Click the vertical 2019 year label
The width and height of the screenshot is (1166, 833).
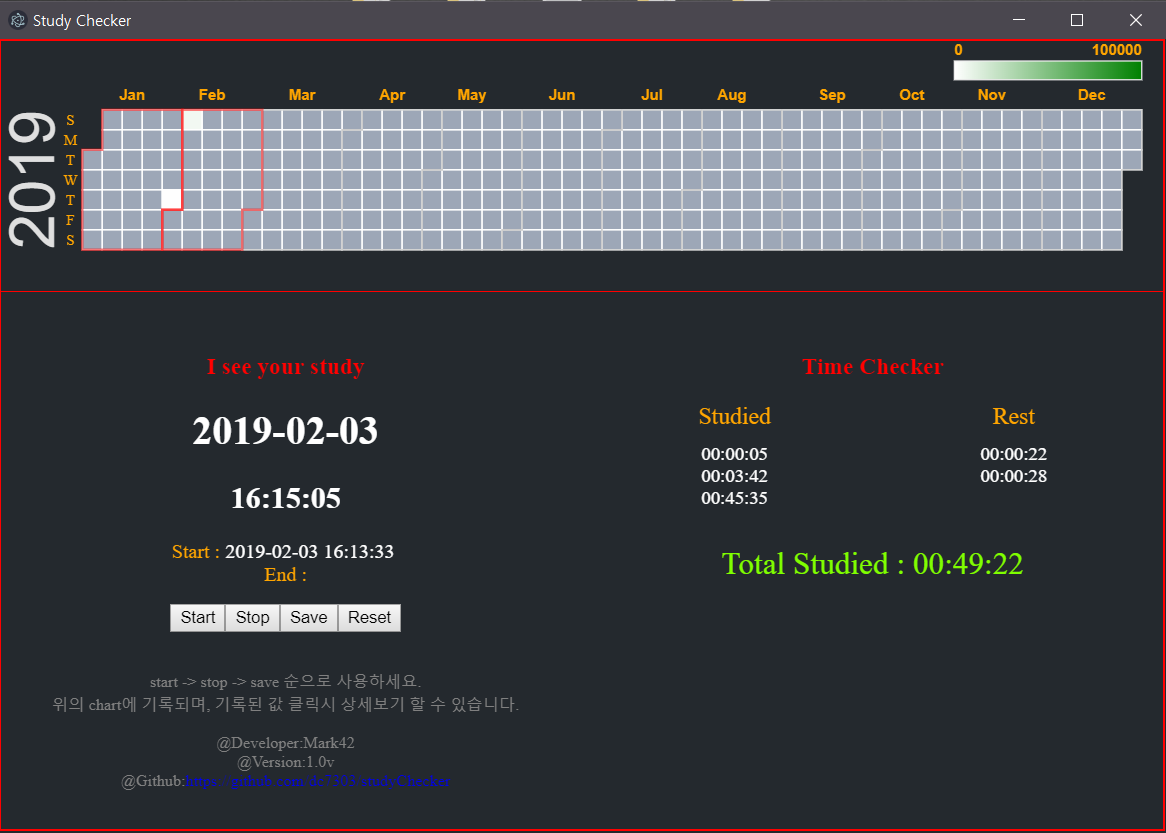[32, 179]
